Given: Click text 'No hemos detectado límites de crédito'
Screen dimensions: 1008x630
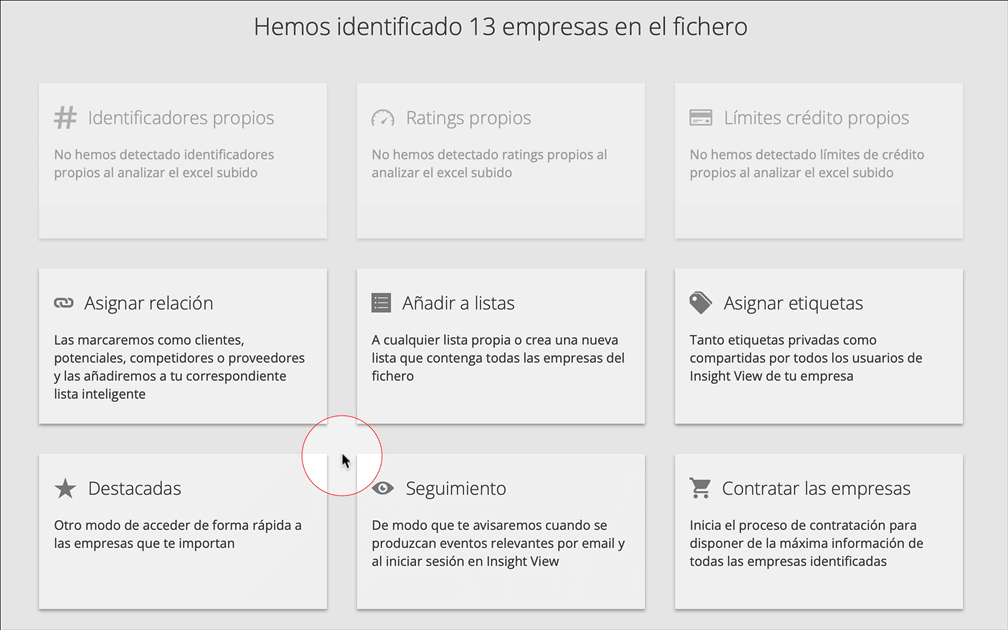Looking at the screenshot, I should pyautogui.click(x=807, y=163).
